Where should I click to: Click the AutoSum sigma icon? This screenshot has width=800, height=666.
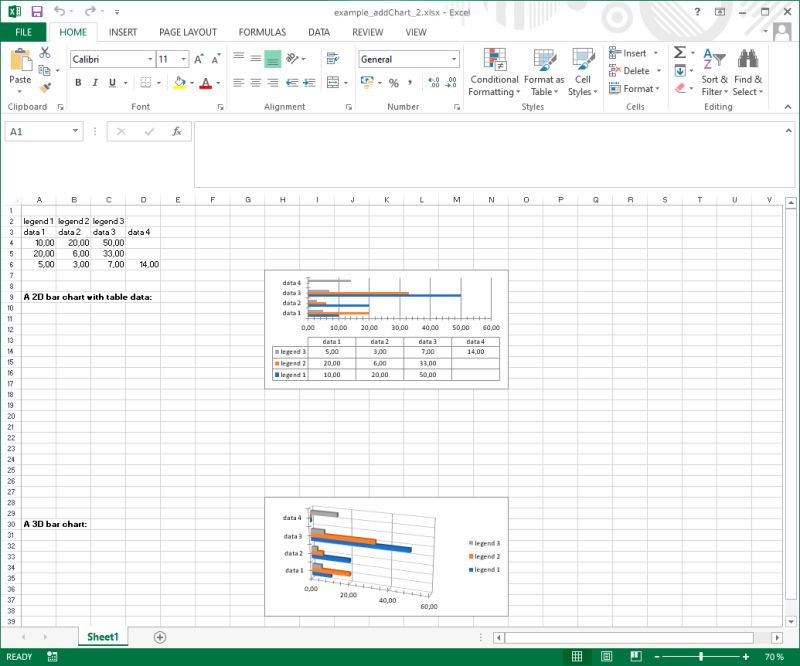pyautogui.click(x=680, y=52)
